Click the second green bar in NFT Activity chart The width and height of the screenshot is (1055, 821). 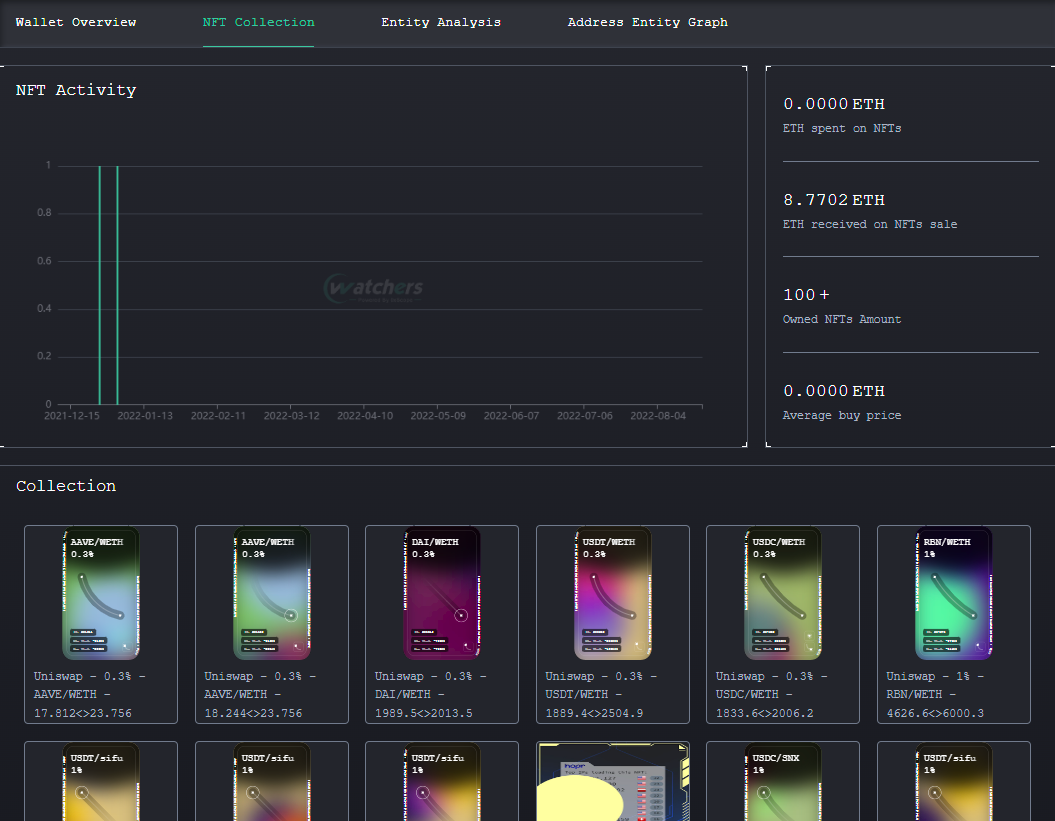point(117,285)
